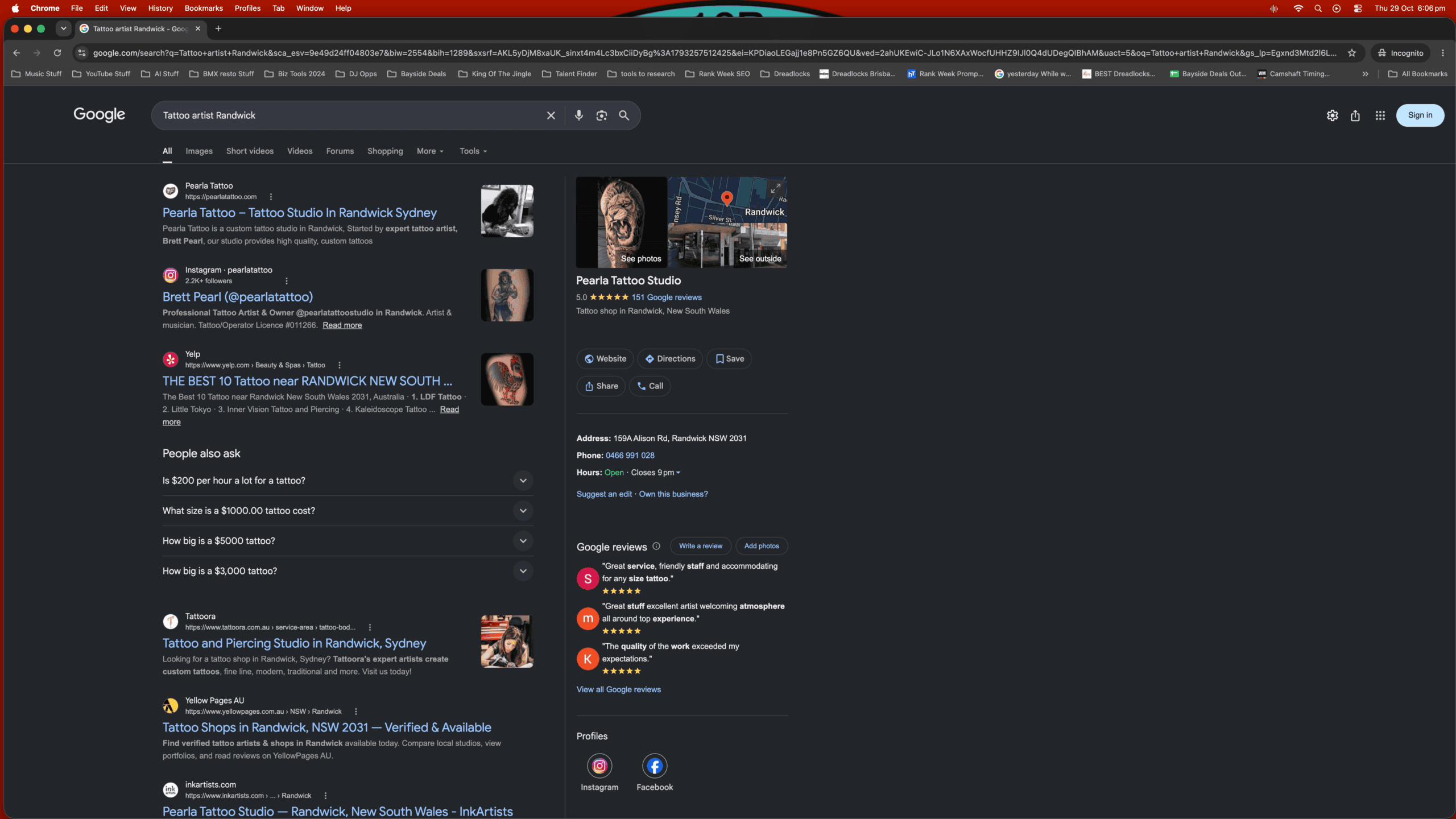1456x819 pixels.
Task: Click Write a review button
Action: 701,546
